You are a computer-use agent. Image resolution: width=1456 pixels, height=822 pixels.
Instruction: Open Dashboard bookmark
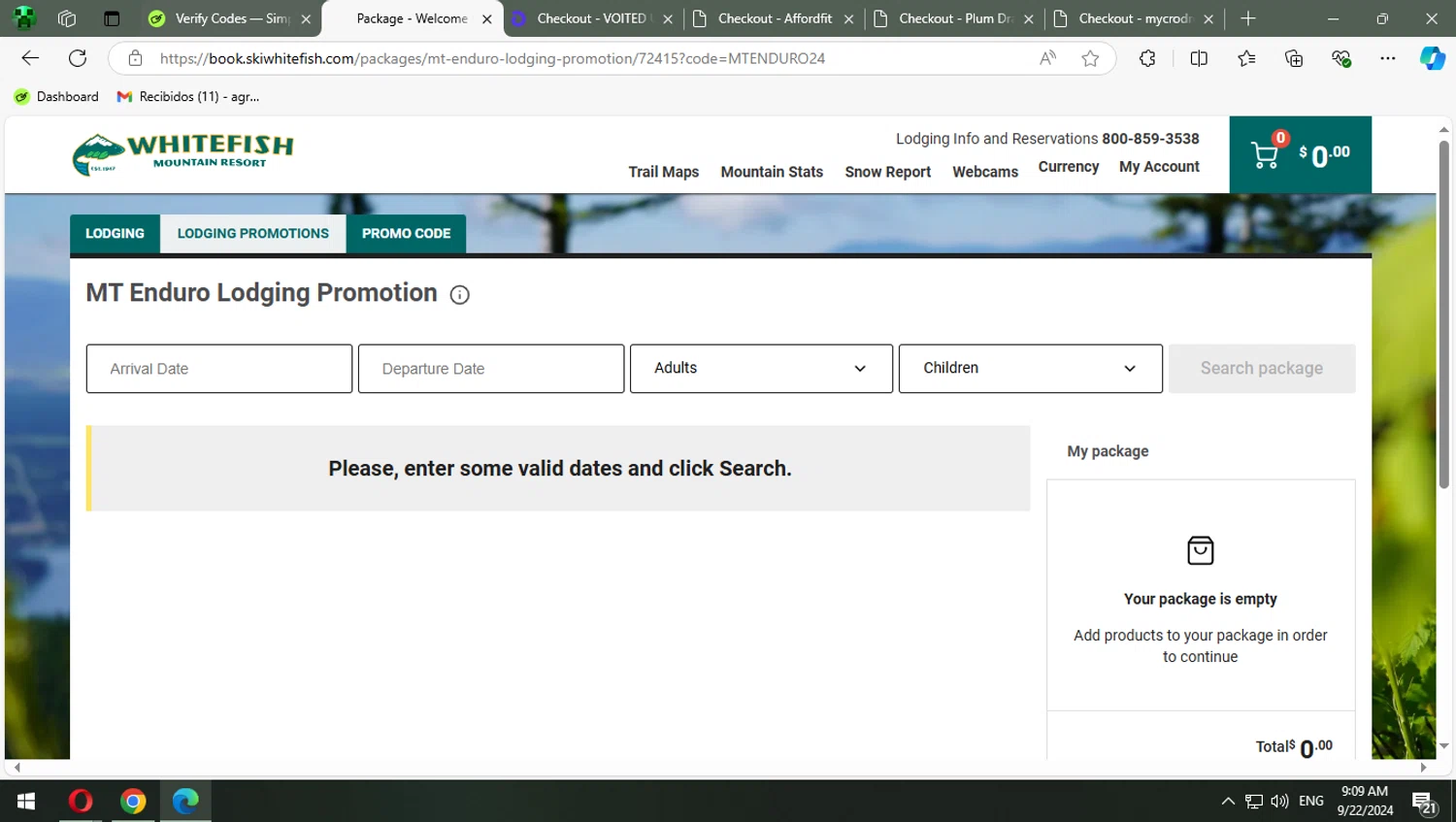click(x=56, y=96)
